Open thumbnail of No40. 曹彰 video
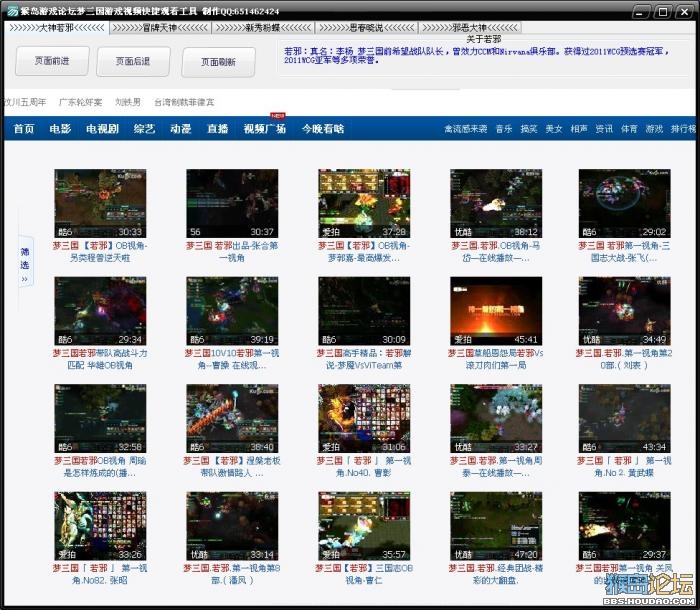This screenshot has height=610, width=700. (364, 418)
